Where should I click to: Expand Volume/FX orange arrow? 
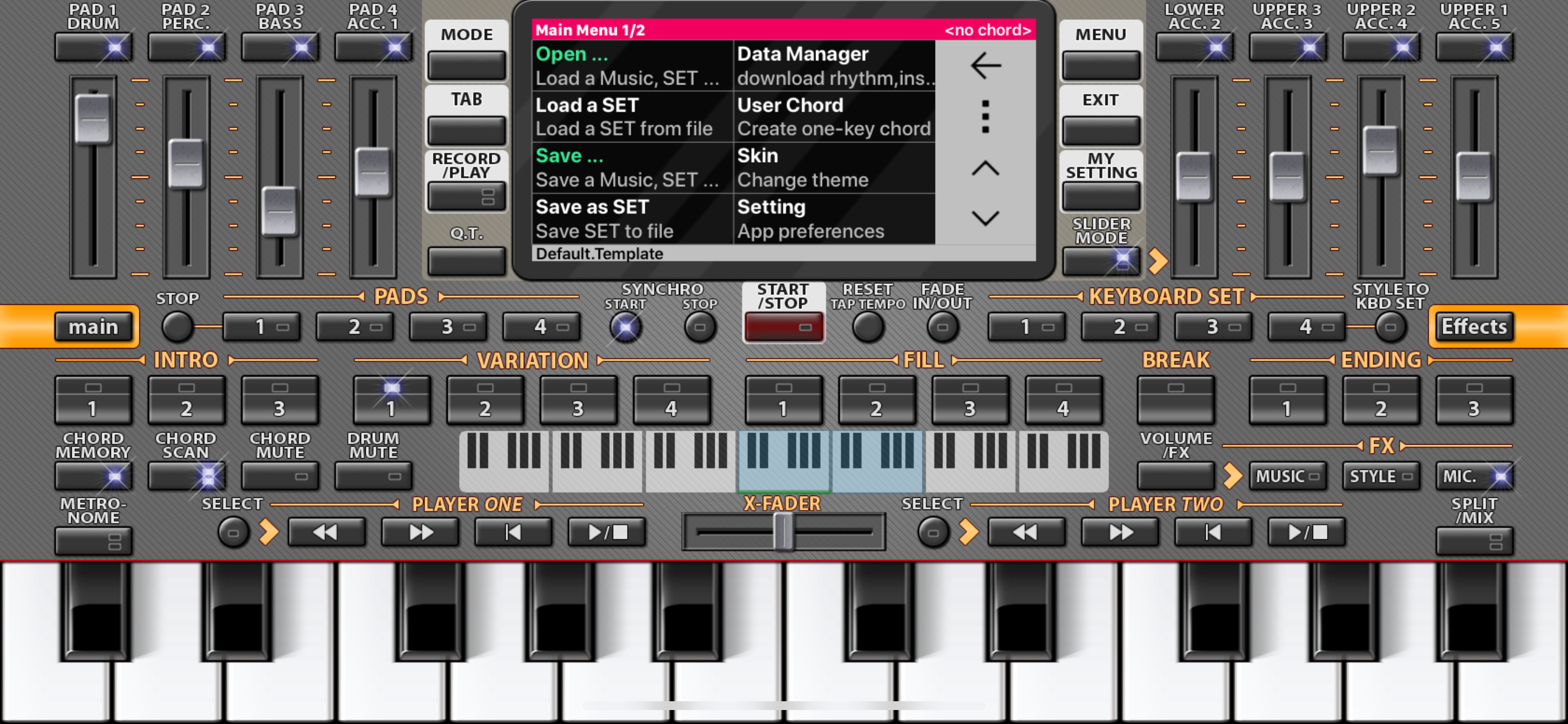(x=1232, y=476)
